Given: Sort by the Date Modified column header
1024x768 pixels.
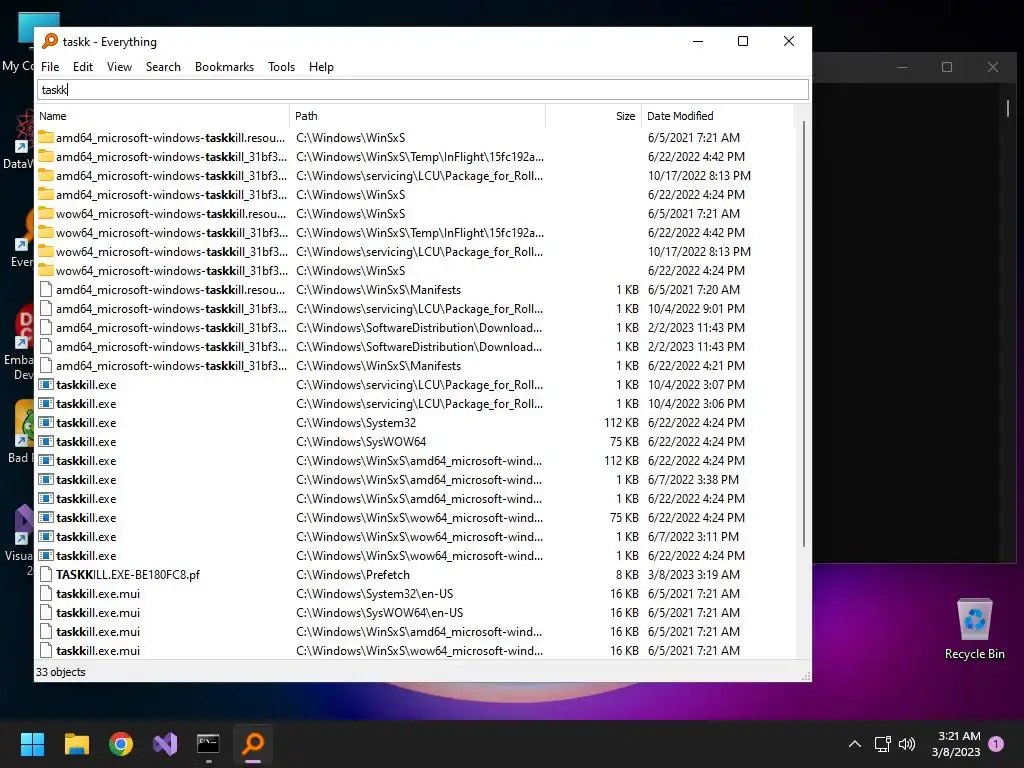Looking at the screenshot, I should coord(718,116).
